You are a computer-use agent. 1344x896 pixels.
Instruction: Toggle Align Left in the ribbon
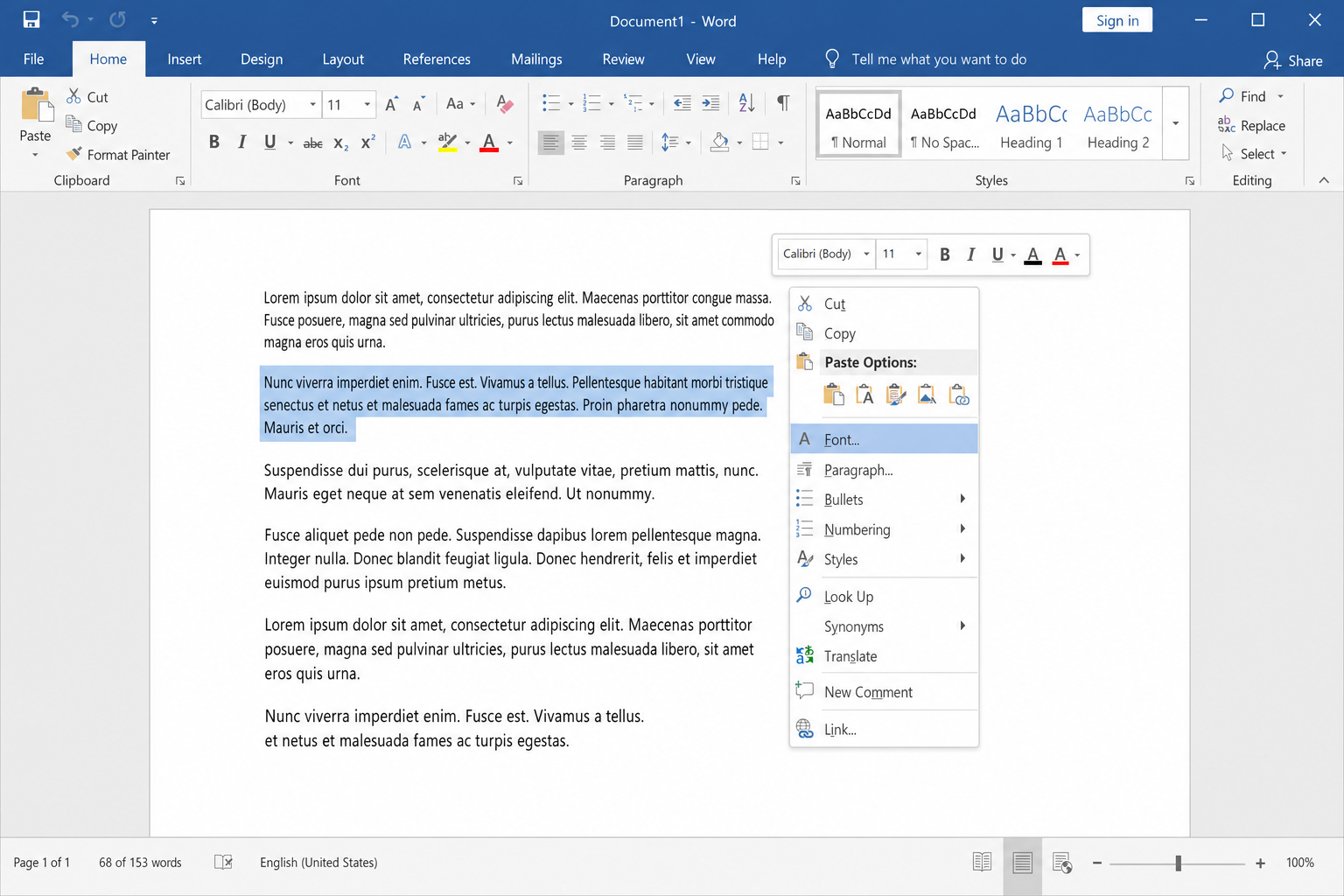coord(550,142)
